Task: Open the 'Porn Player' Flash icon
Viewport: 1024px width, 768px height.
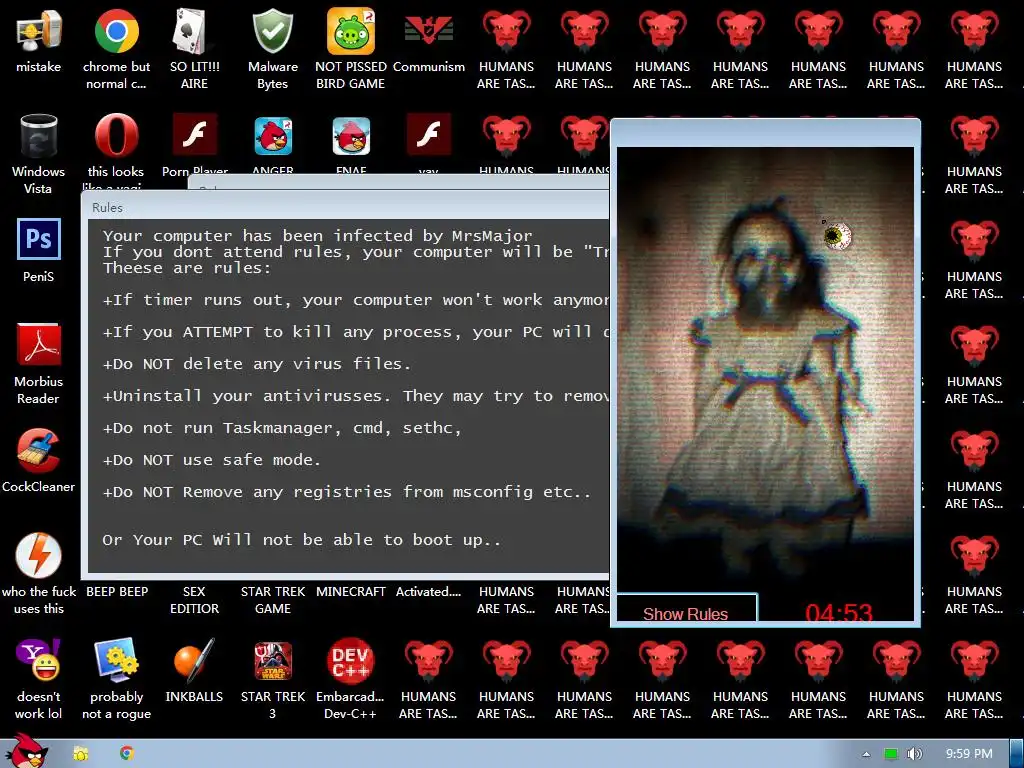Action: click(194, 135)
